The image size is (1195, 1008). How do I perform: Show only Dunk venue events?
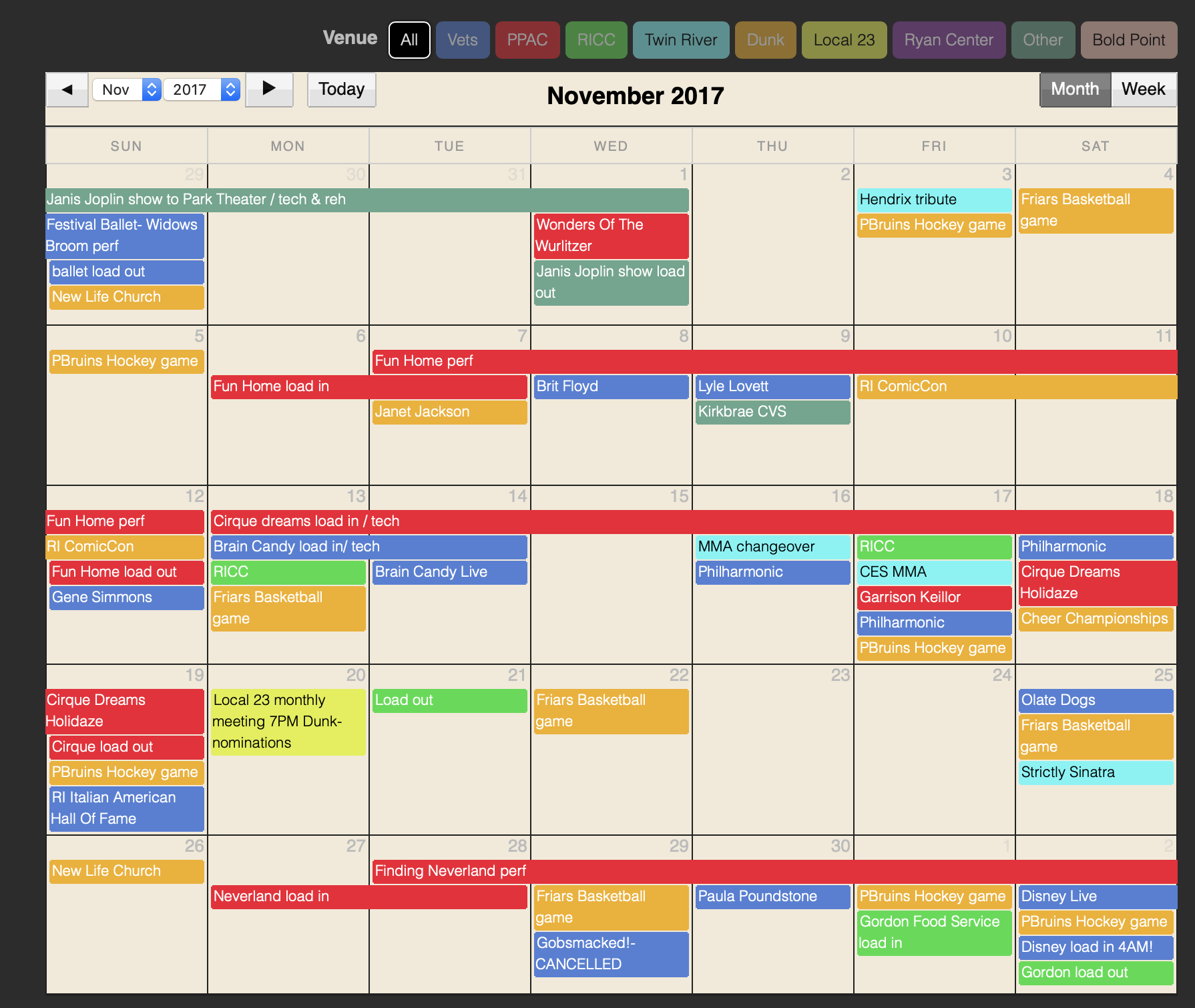pyautogui.click(x=765, y=40)
